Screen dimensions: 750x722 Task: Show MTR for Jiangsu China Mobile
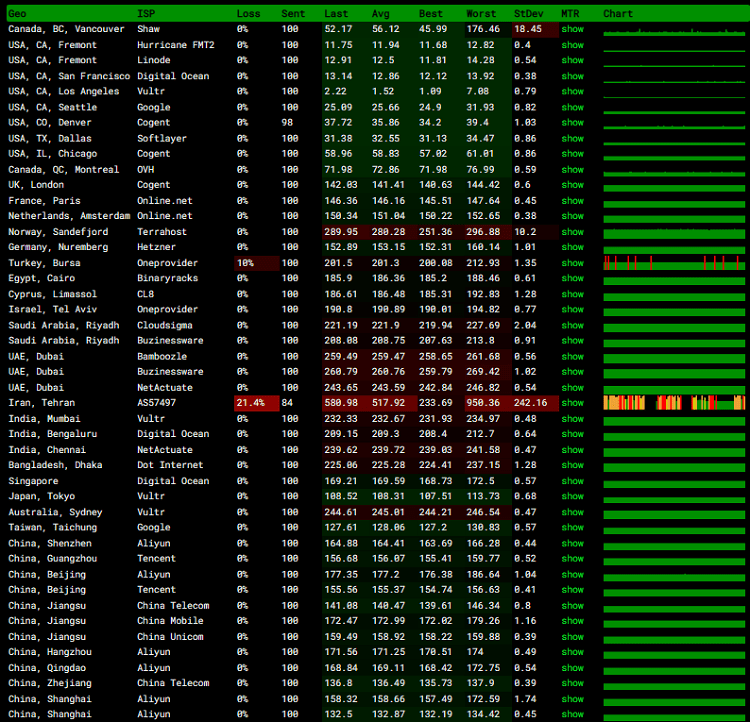[x=573, y=621]
